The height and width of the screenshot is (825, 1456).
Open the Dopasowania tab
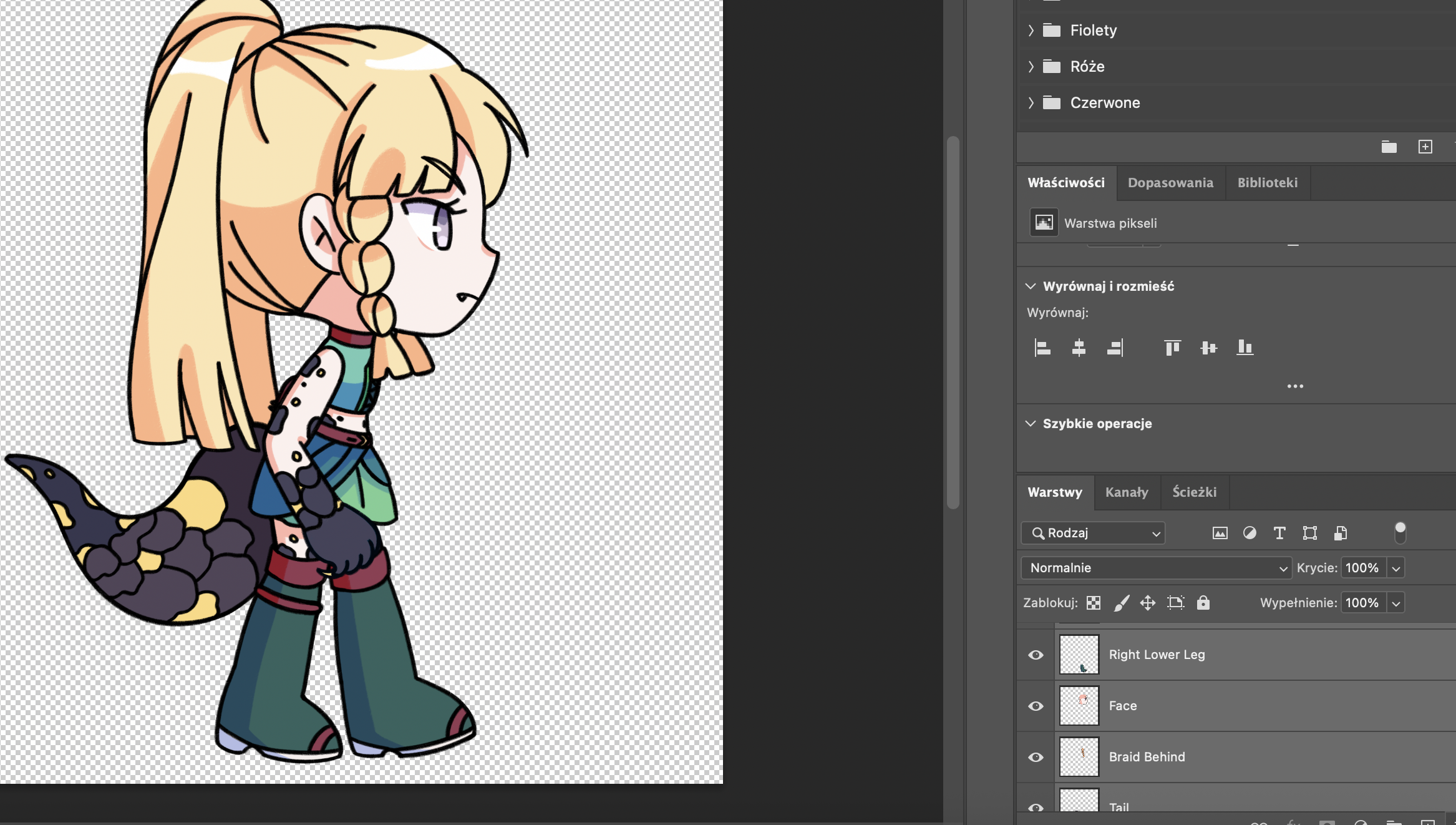tap(1170, 183)
